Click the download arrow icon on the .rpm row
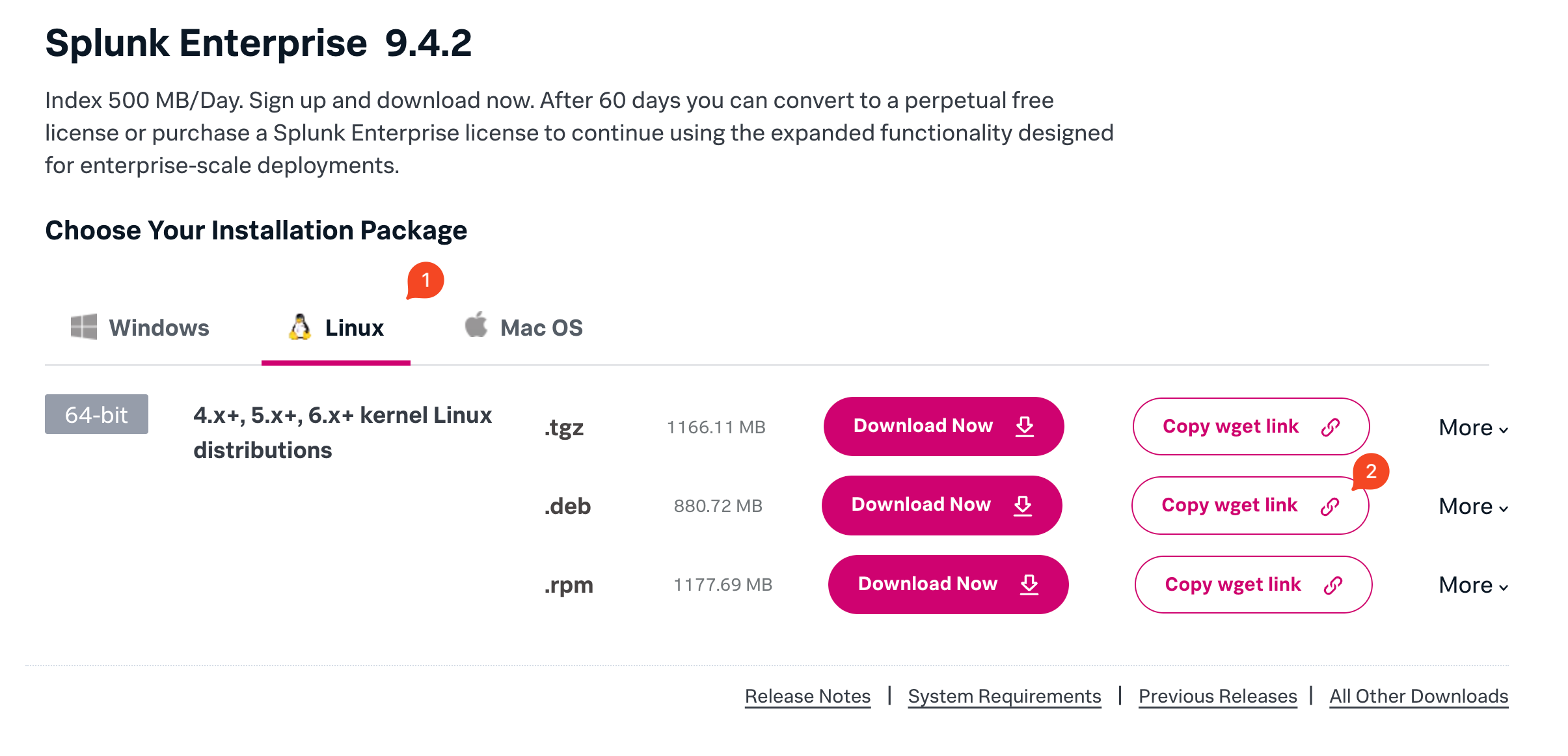Viewport: 1568px width, 756px height. coord(1029,584)
